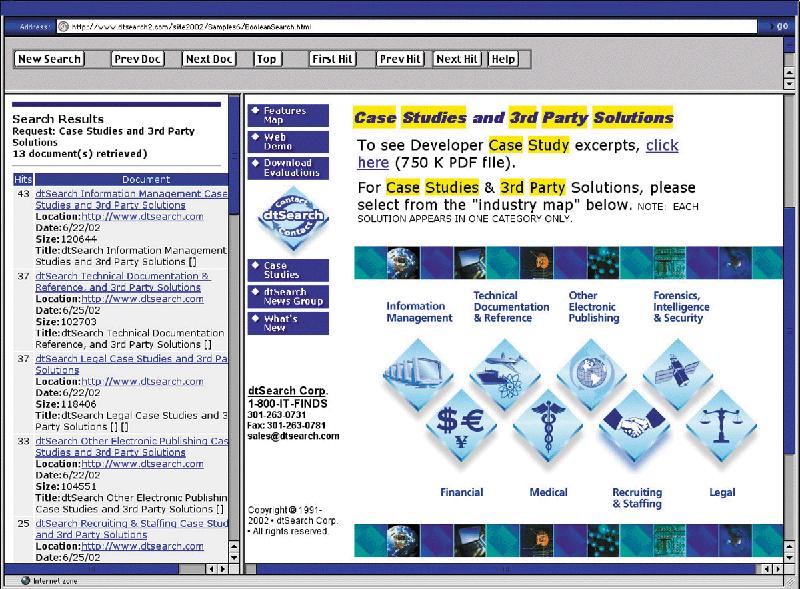Image resolution: width=800 pixels, height=589 pixels.
Task: Jump to next document with Next Doc
Action: point(209,59)
